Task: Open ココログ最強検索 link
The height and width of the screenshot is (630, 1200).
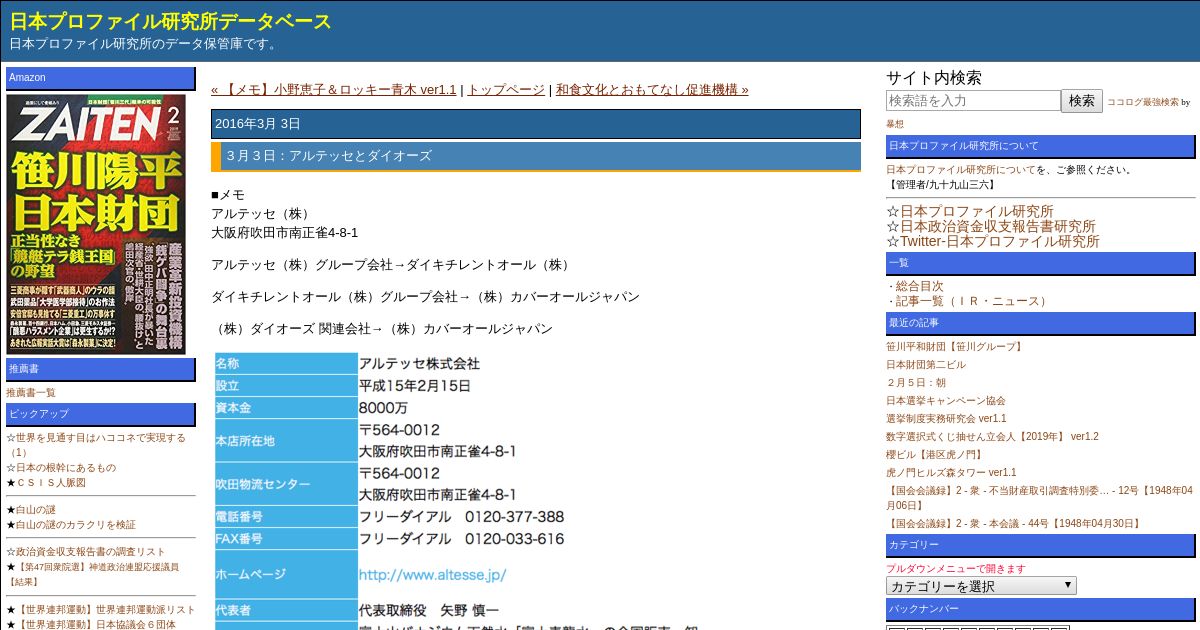Action: 1142,102
